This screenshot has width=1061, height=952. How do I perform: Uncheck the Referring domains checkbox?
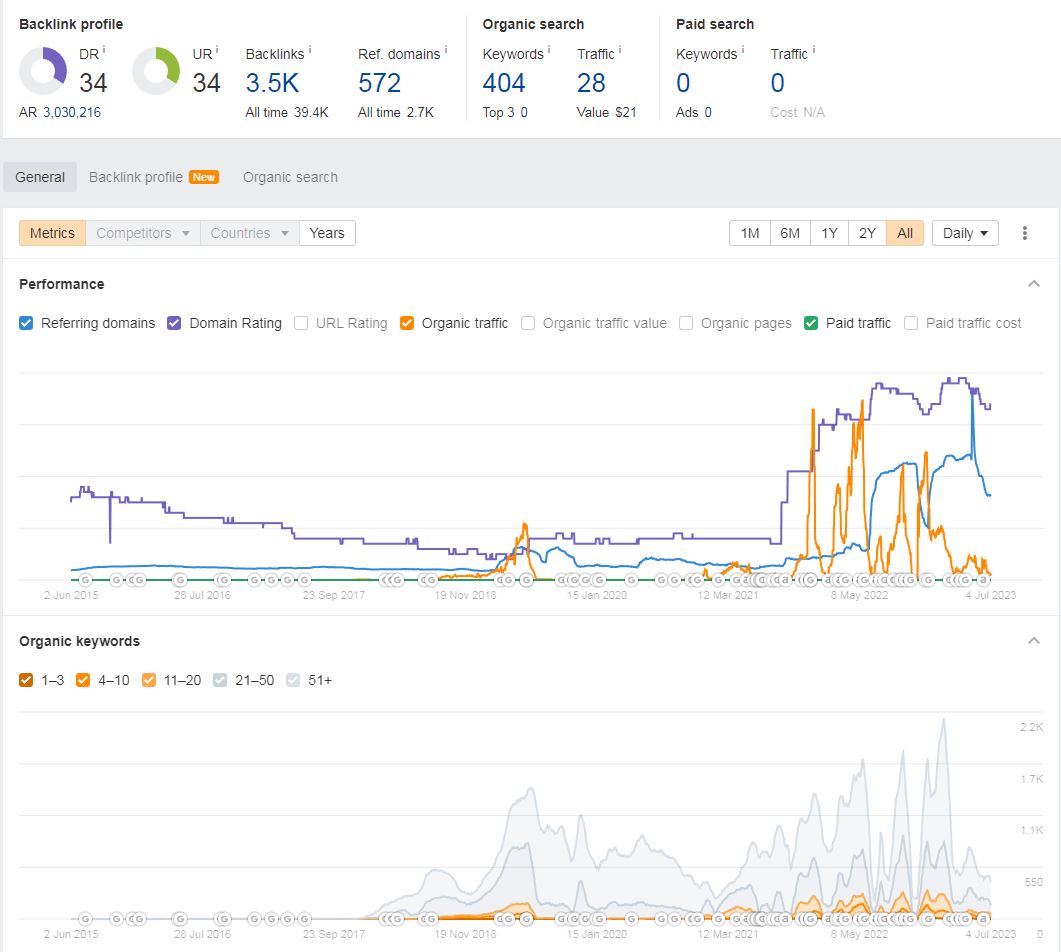pyautogui.click(x=26, y=323)
